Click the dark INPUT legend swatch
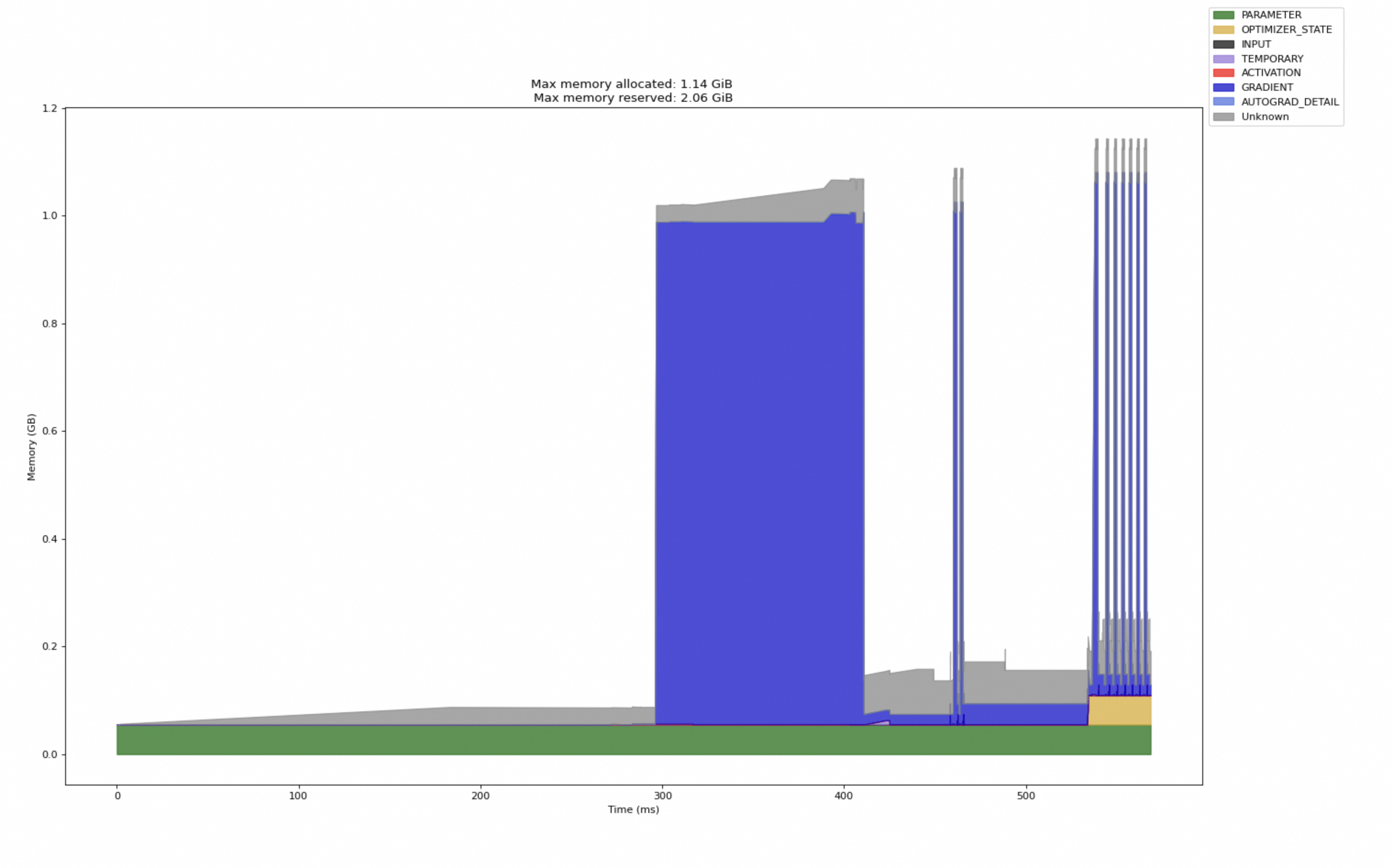This screenshot has width=1393, height=868. (1224, 44)
